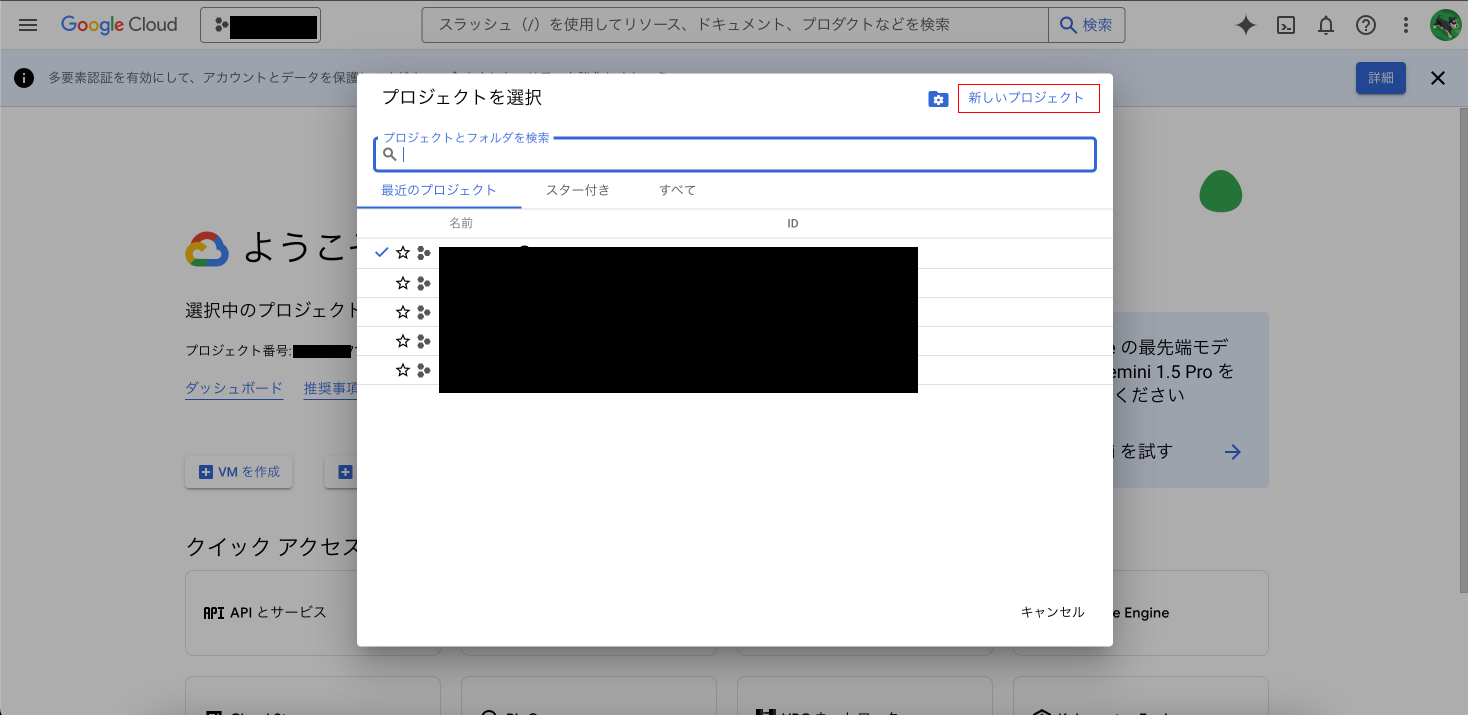Click キャンセル to close the dialog
Image resolution: width=1468 pixels, height=715 pixels.
[x=1052, y=612]
